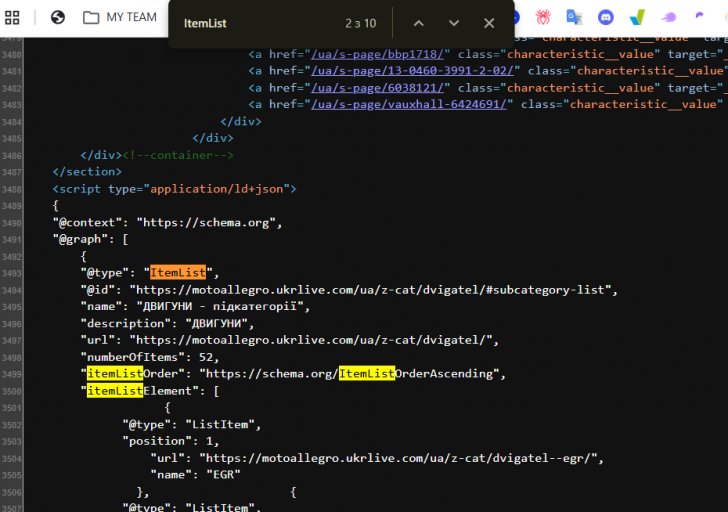Click the first "@type": "ListItem" line
Image resolution: width=728 pixels, height=512 pixels.
coord(192,424)
